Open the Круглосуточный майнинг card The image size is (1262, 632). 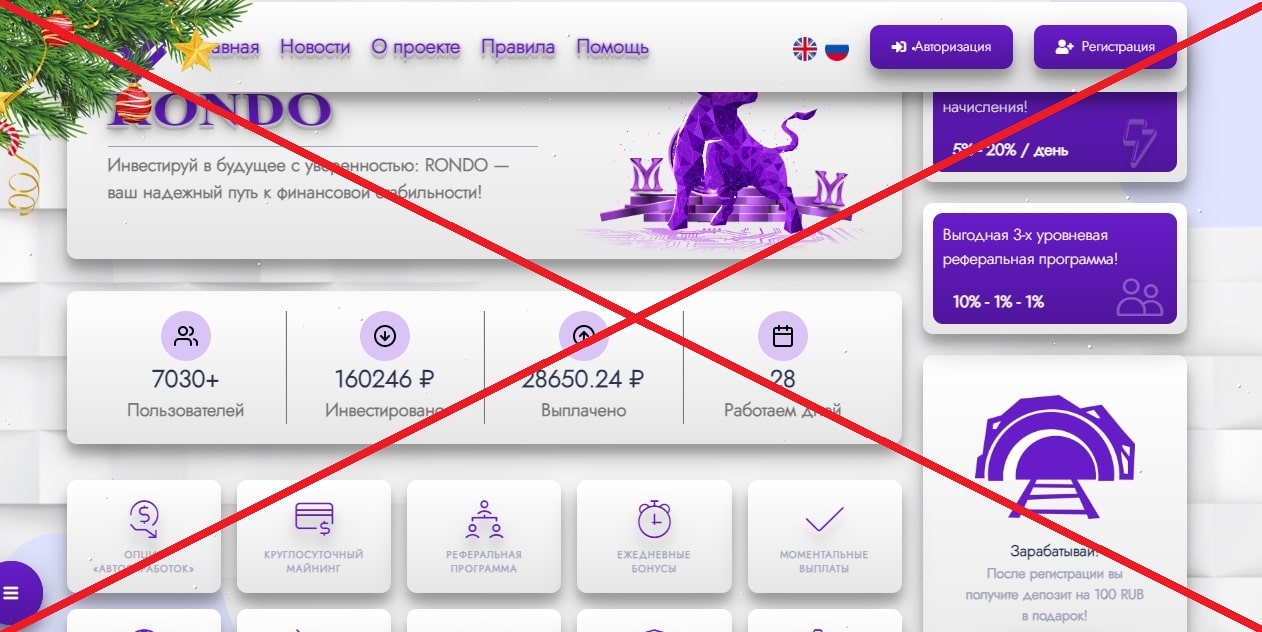(x=314, y=537)
